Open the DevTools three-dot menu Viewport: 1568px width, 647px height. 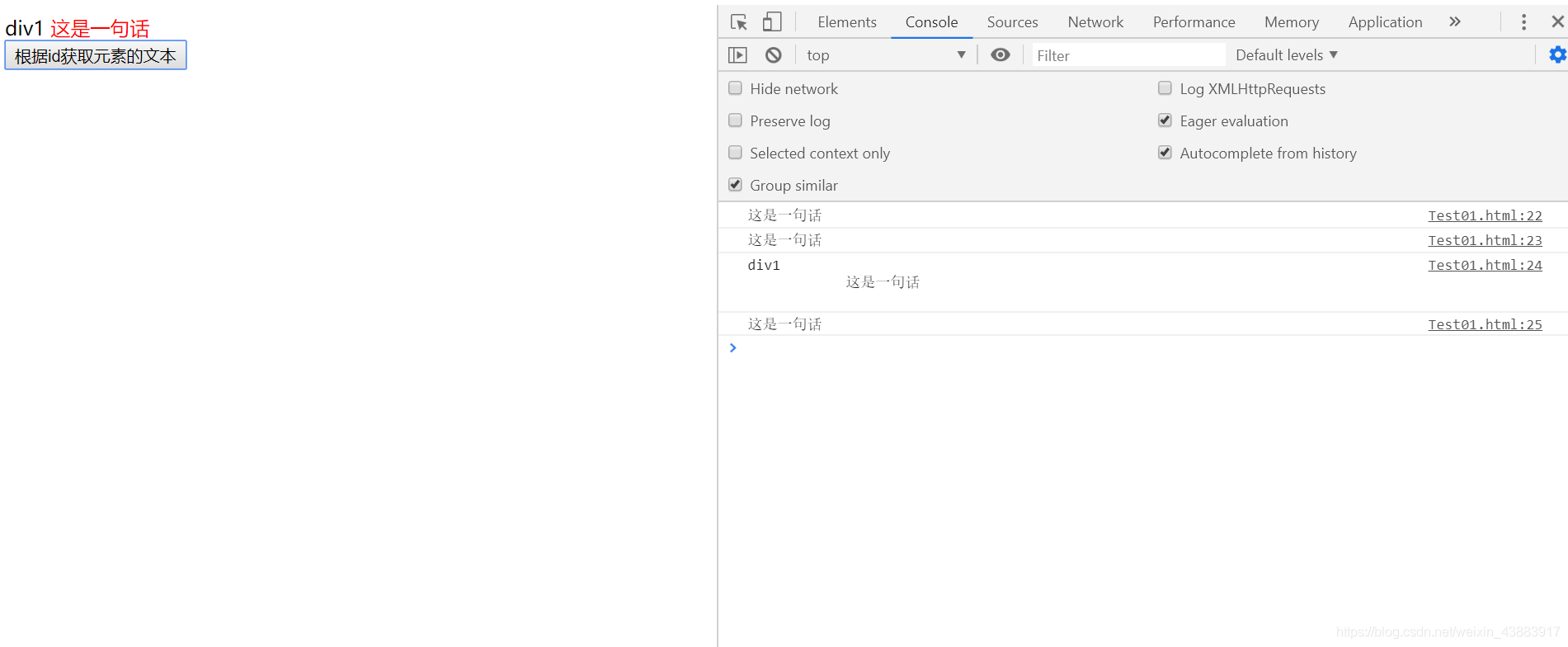(x=1523, y=22)
